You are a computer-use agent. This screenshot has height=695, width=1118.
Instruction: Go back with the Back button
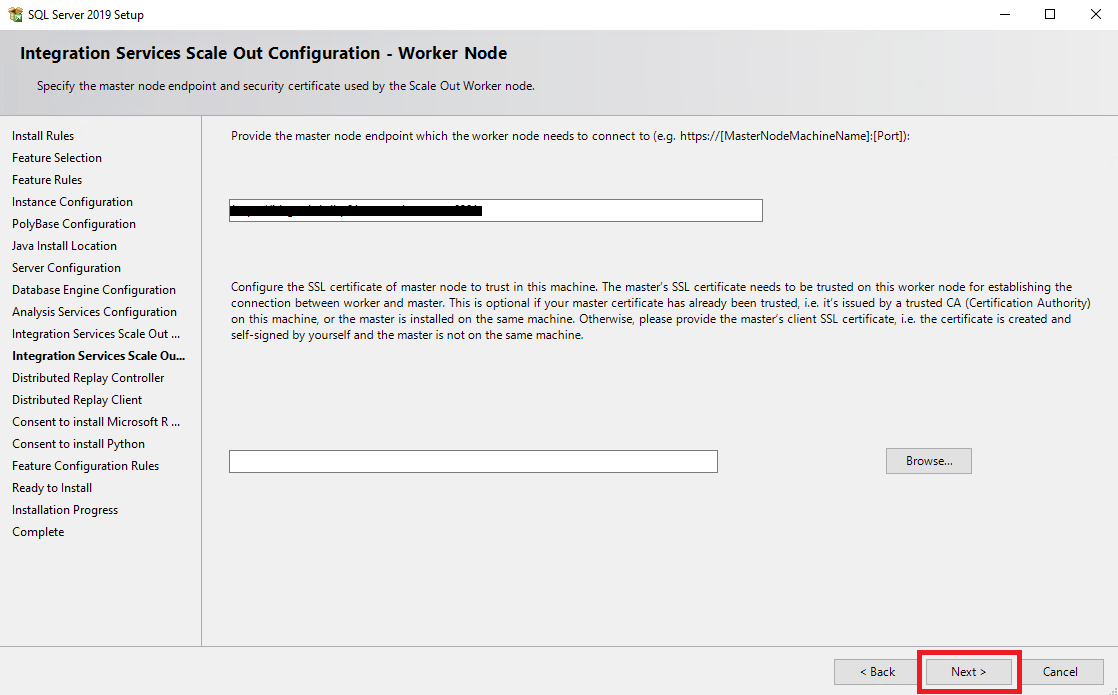877,671
